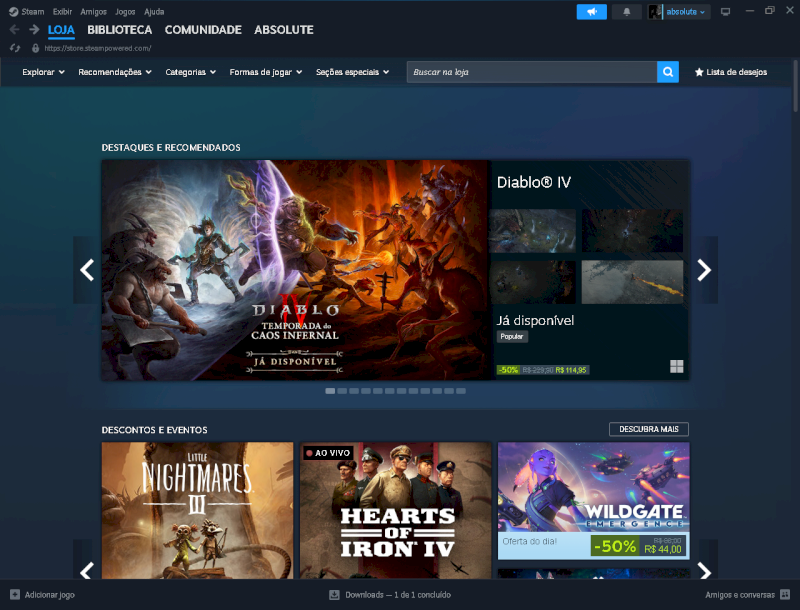Show the previous featured game
Viewport: 800px width, 610px height.
tap(87, 270)
